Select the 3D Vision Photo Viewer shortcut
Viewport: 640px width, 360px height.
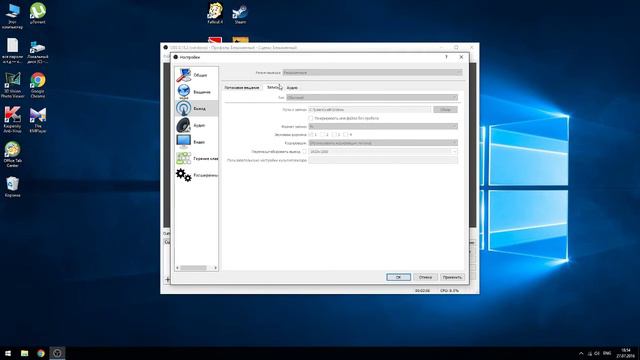(12, 85)
